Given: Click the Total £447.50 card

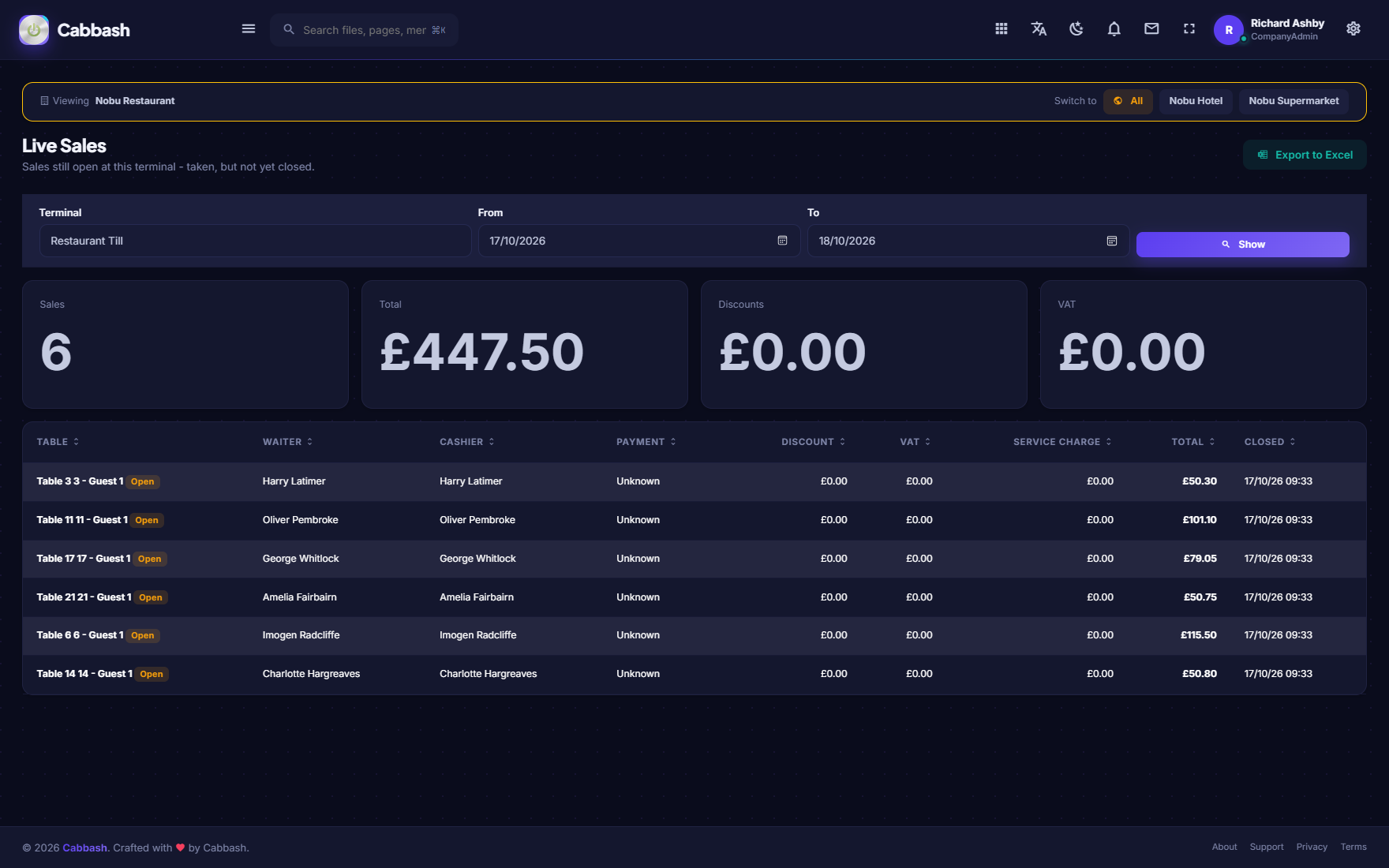Looking at the screenshot, I should click(x=525, y=344).
